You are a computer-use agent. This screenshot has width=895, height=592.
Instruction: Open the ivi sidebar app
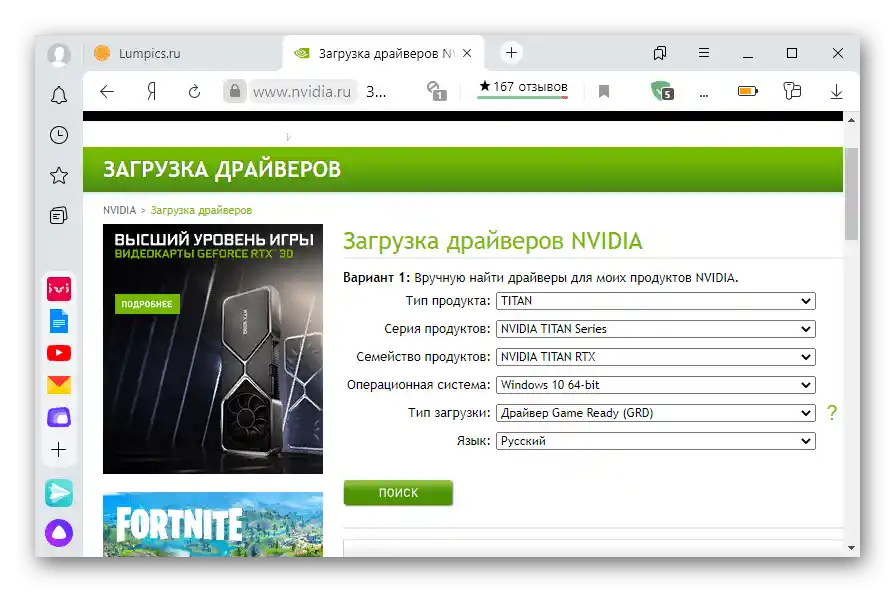pyautogui.click(x=59, y=289)
